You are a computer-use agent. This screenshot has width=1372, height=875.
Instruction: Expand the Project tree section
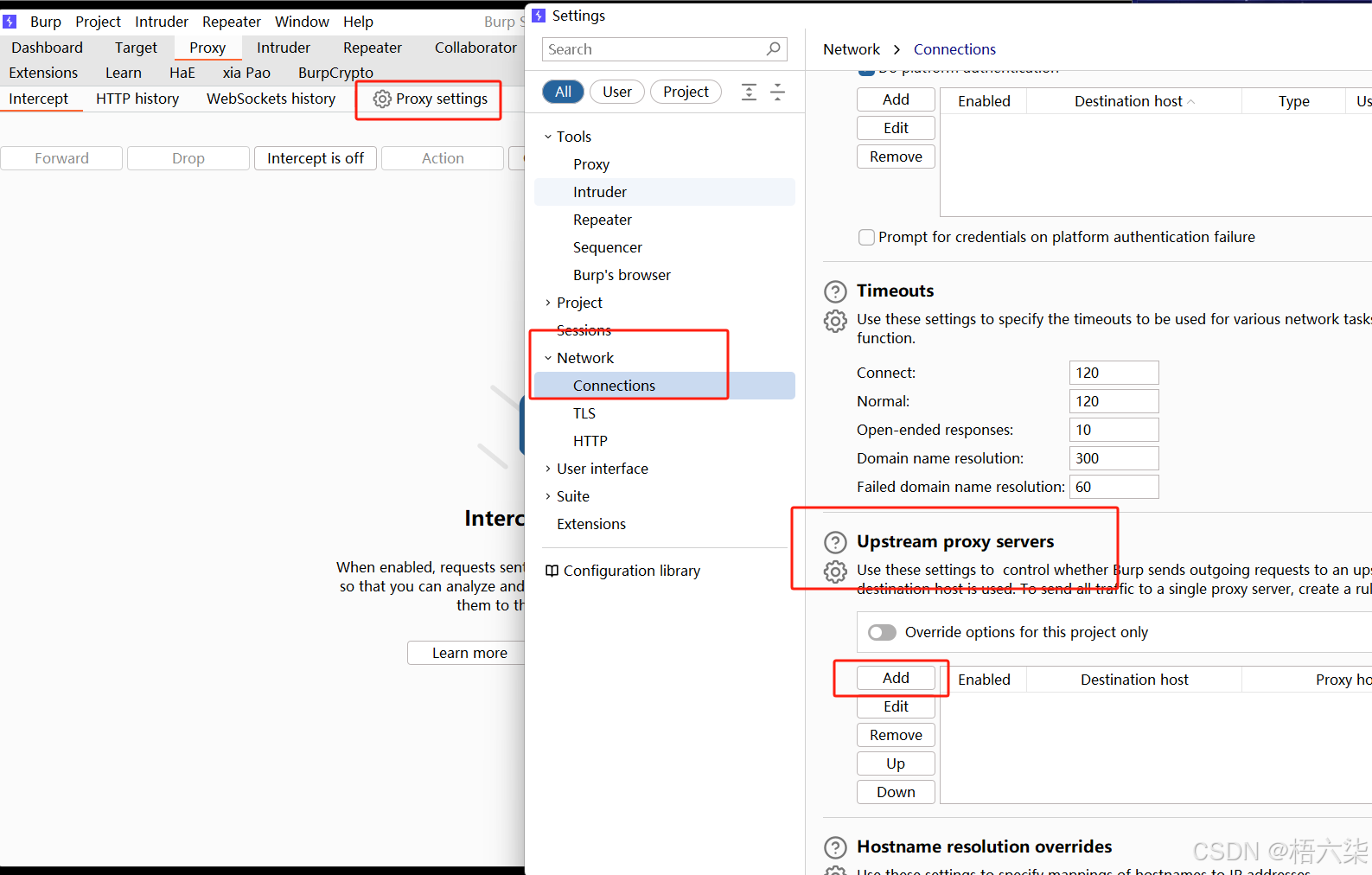pos(548,303)
